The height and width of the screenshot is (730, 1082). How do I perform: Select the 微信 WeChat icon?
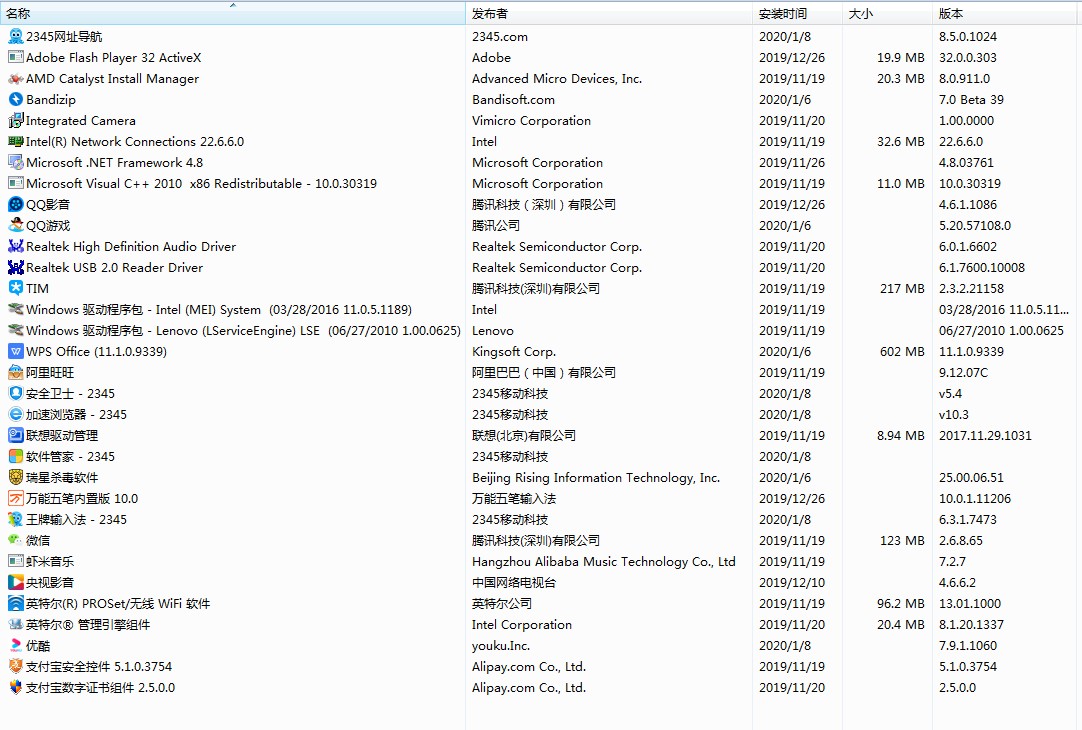pyautogui.click(x=15, y=540)
